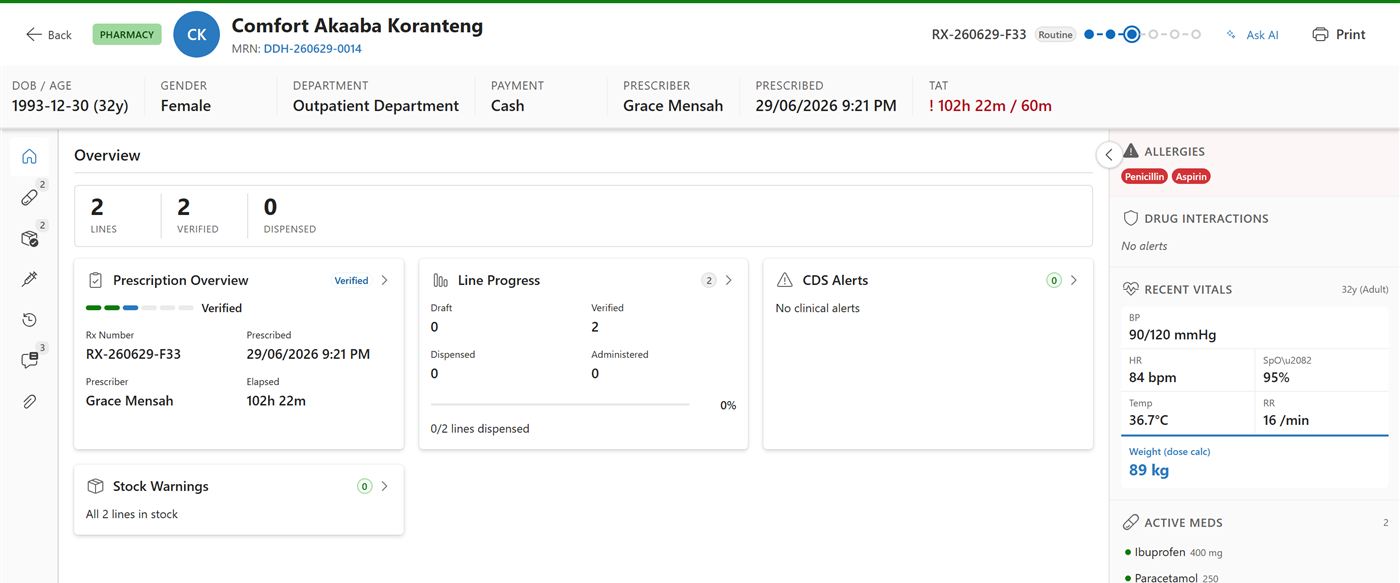Open the pill medications icon in sidebar
Image resolution: width=1400 pixels, height=583 pixels.
click(x=29, y=197)
